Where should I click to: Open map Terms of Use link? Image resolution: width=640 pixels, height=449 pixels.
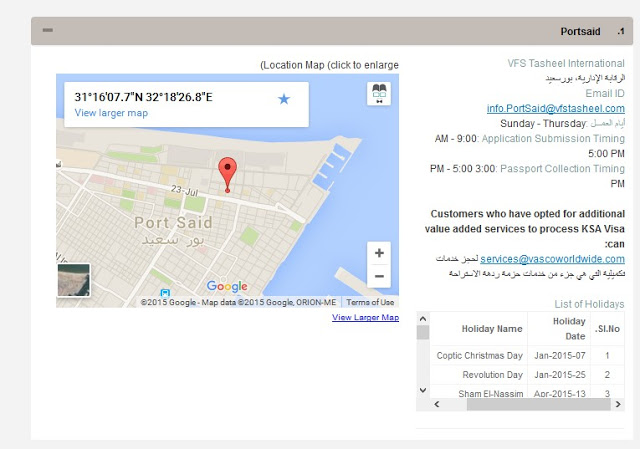(370, 302)
